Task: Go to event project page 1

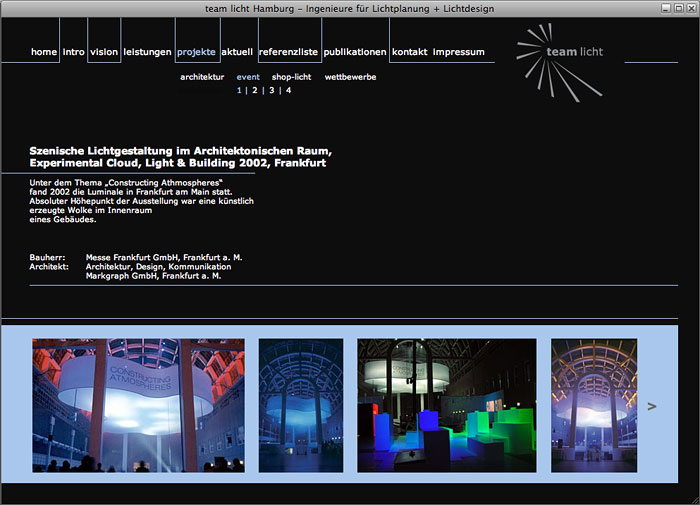Action: 239,90
